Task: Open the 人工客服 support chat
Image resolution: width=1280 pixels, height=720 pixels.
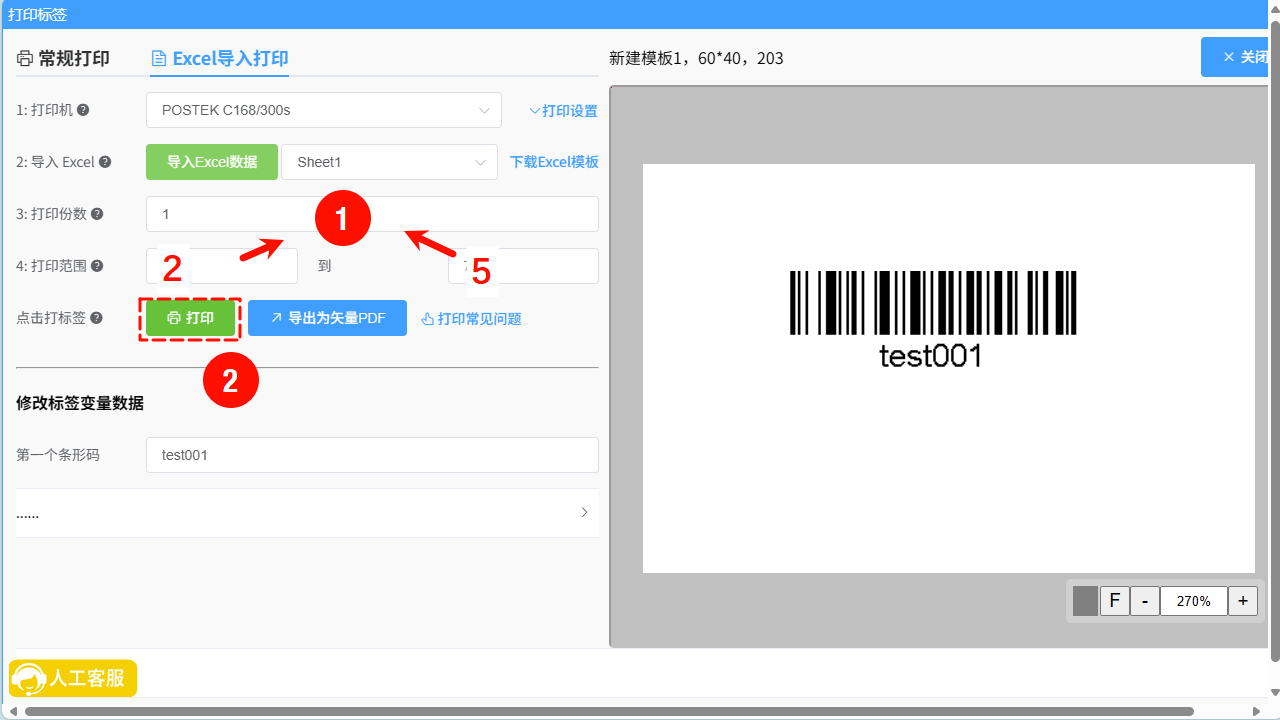Action: [x=73, y=679]
